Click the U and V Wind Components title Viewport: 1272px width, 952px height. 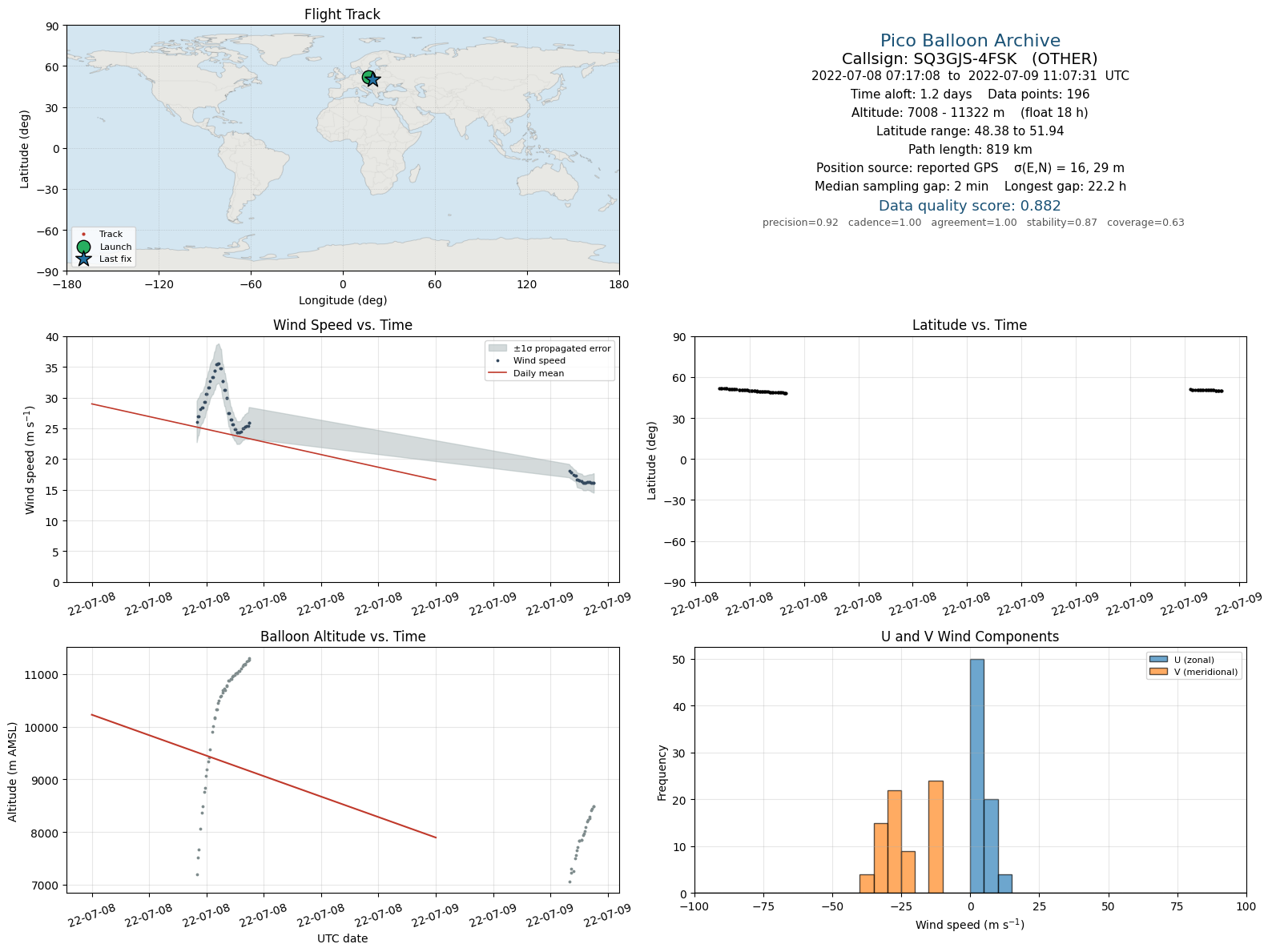click(x=970, y=637)
